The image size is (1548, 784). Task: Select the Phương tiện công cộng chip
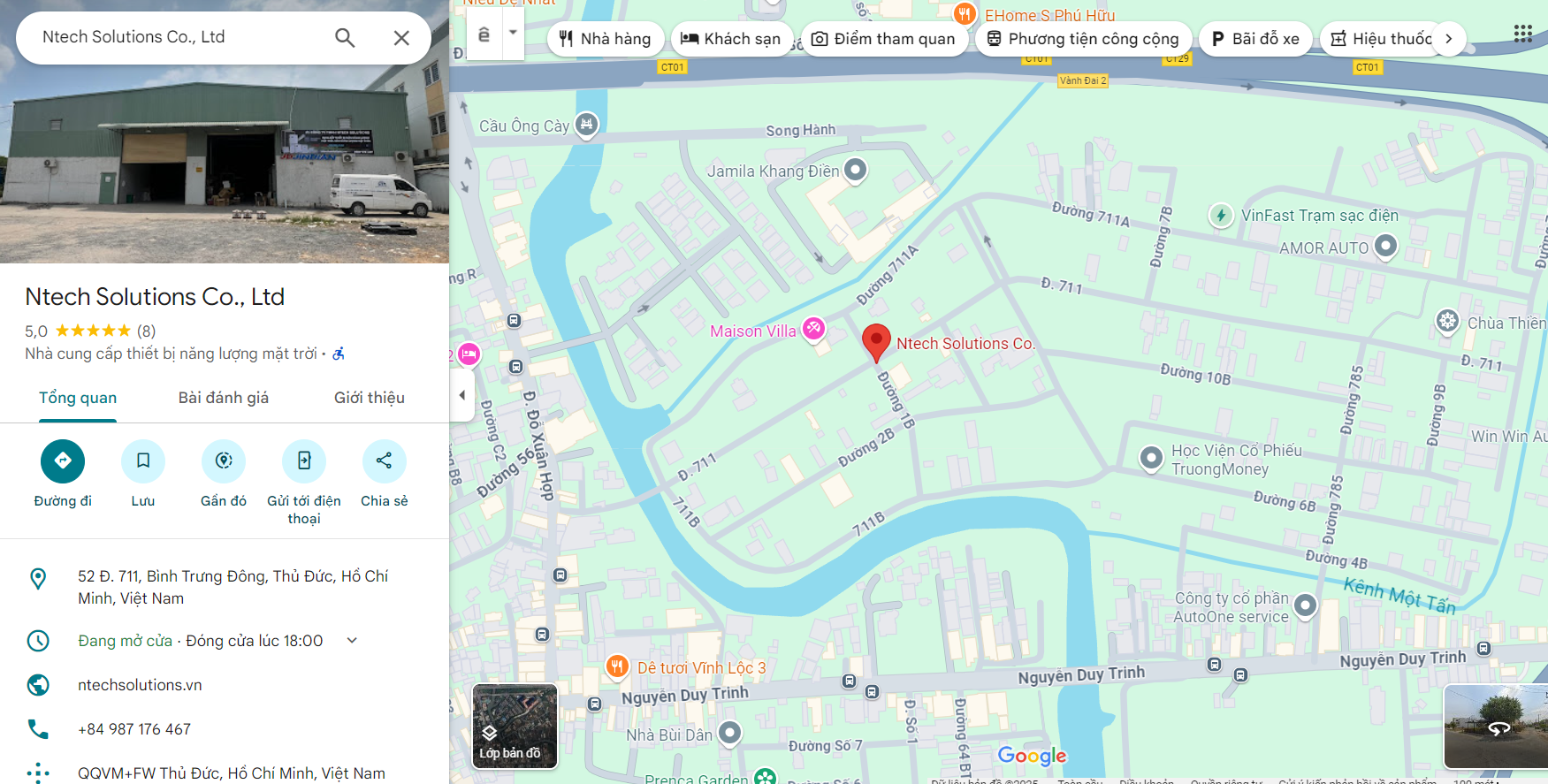click(1083, 39)
